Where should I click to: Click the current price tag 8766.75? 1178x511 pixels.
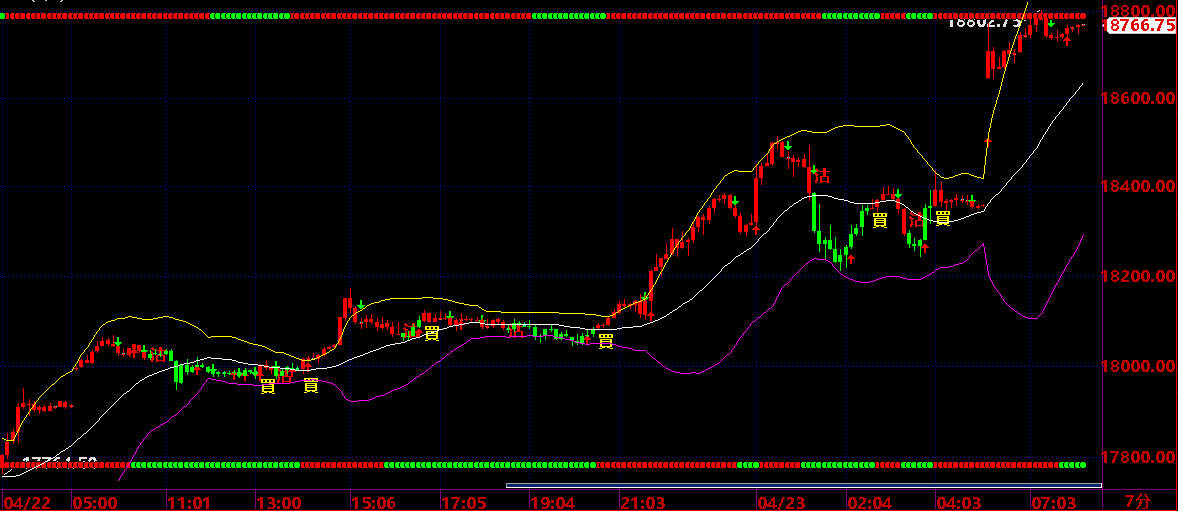pyautogui.click(x=1141, y=26)
